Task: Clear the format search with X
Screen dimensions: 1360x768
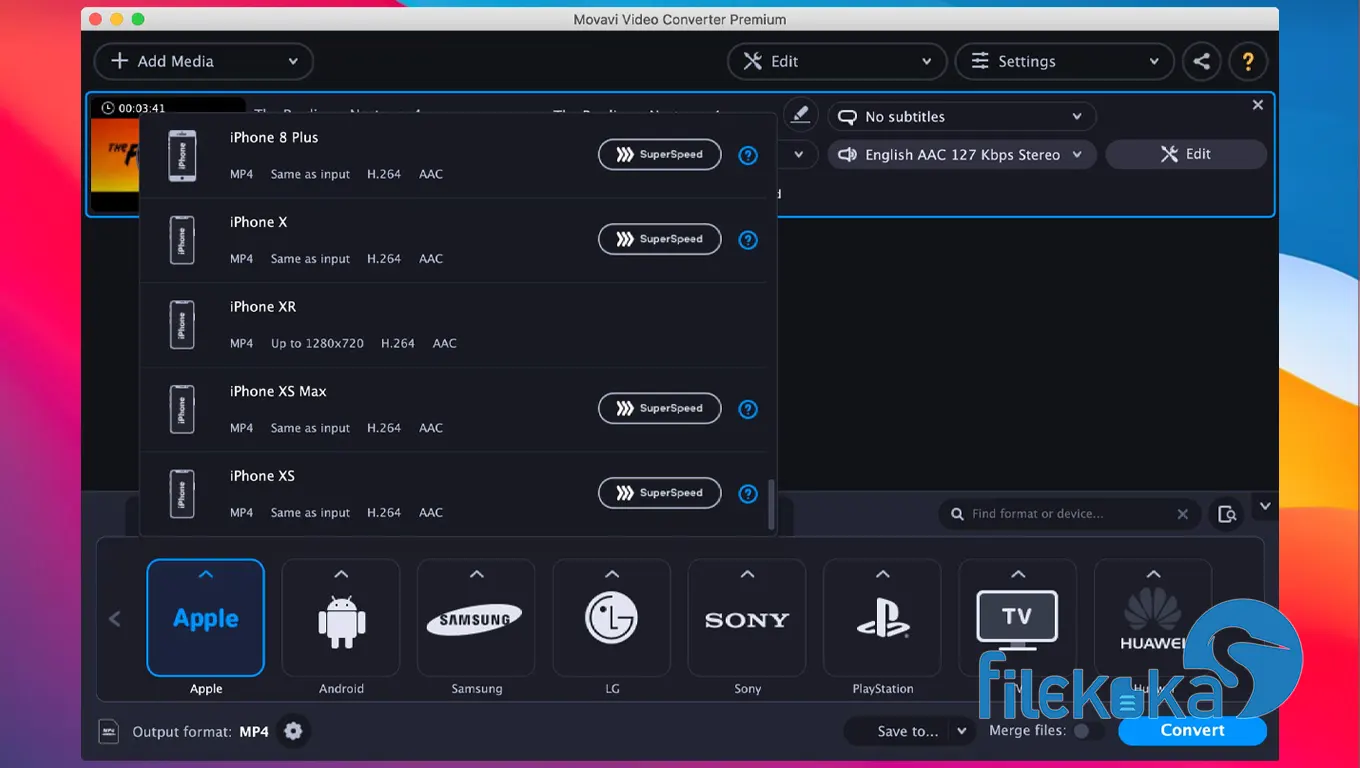Action: pos(1183,514)
